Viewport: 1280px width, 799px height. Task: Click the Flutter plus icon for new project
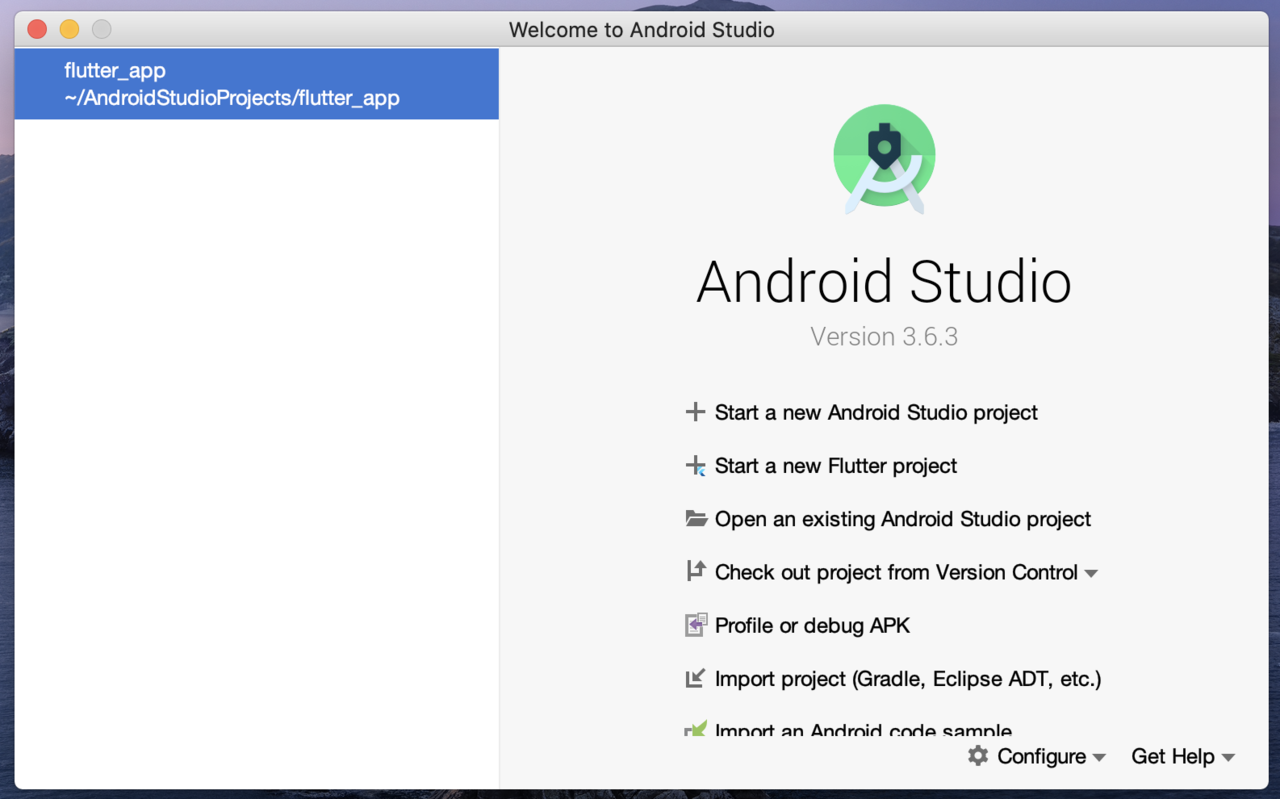[x=695, y=465]
